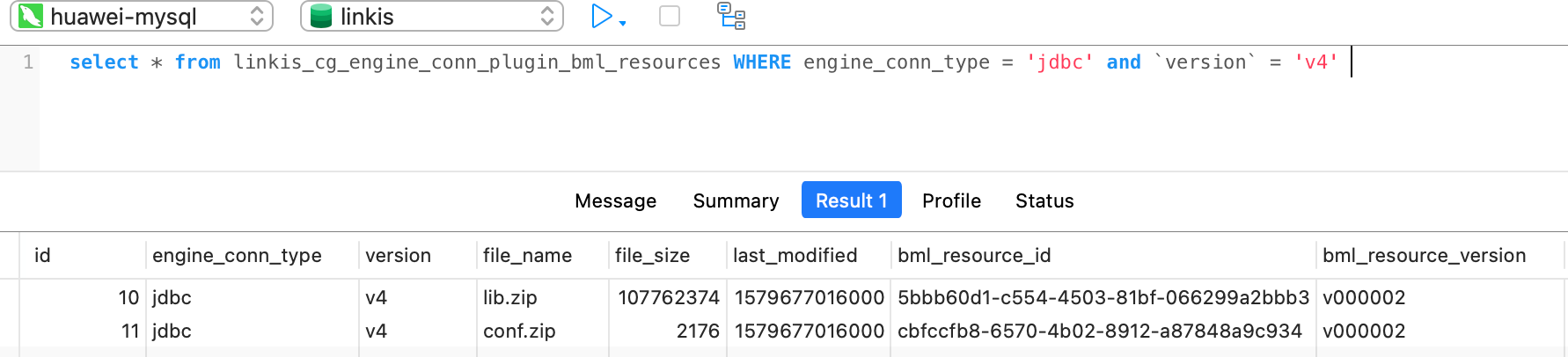Select the conf.zip file name cell

point(519,331)
